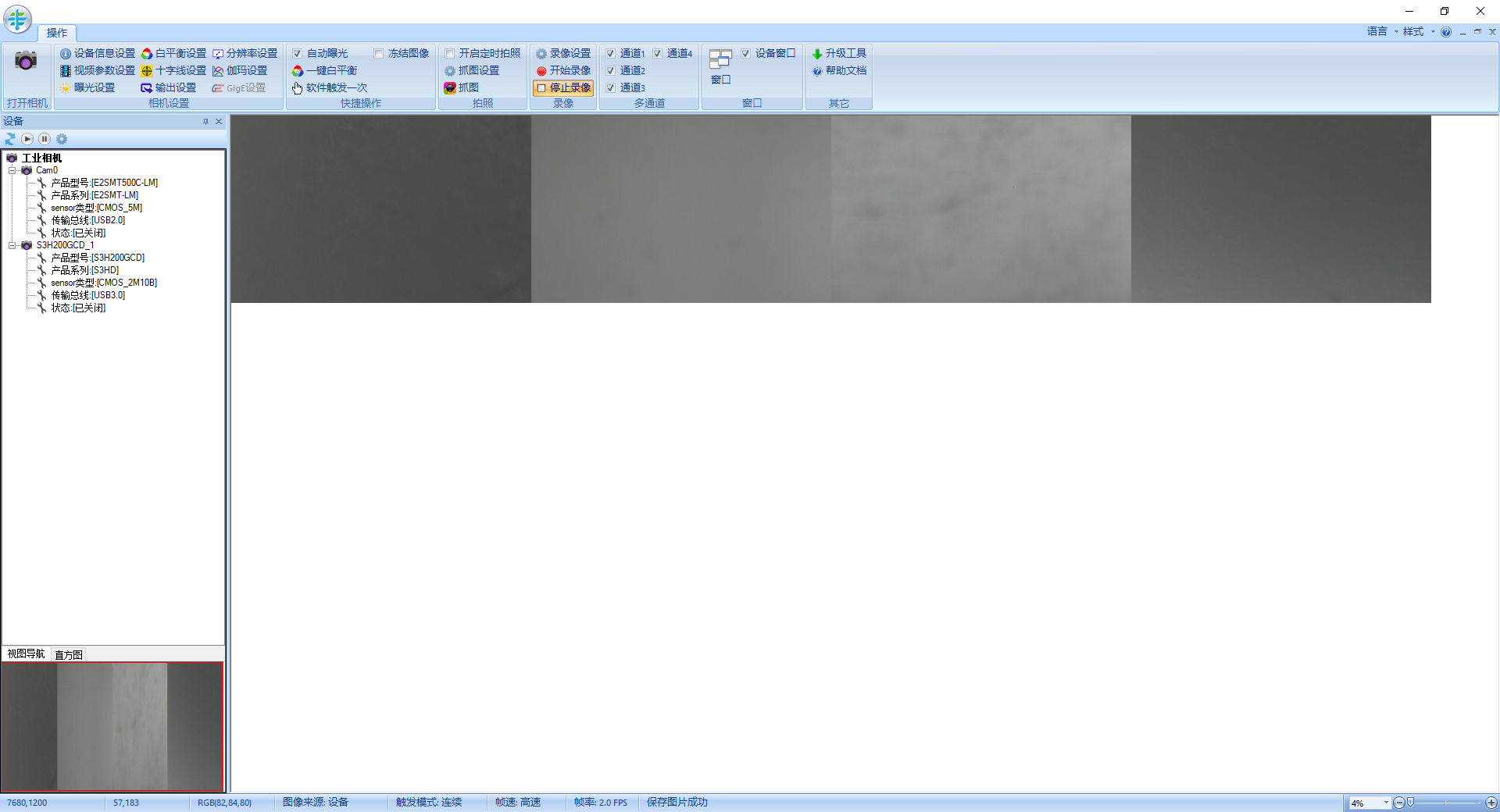Disable the 自动曝光 checkbox
Screen dimensions: 1500x812
297,53
